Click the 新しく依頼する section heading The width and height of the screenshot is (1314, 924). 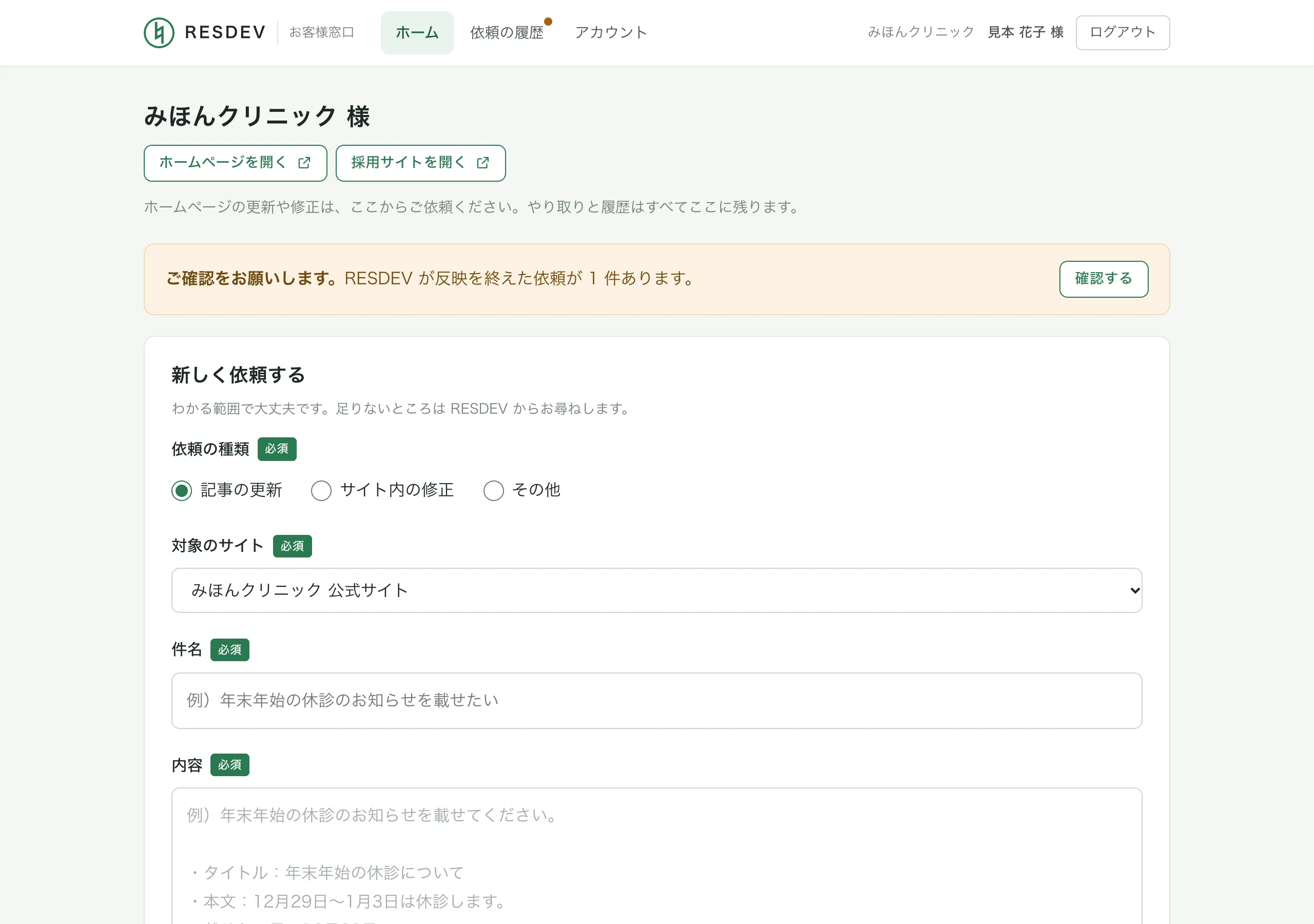[238, 375]
